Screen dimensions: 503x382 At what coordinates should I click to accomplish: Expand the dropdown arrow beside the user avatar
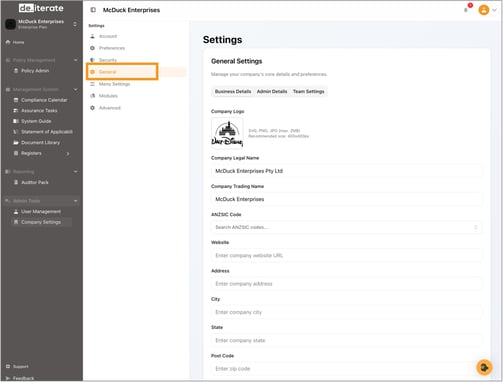494,10
